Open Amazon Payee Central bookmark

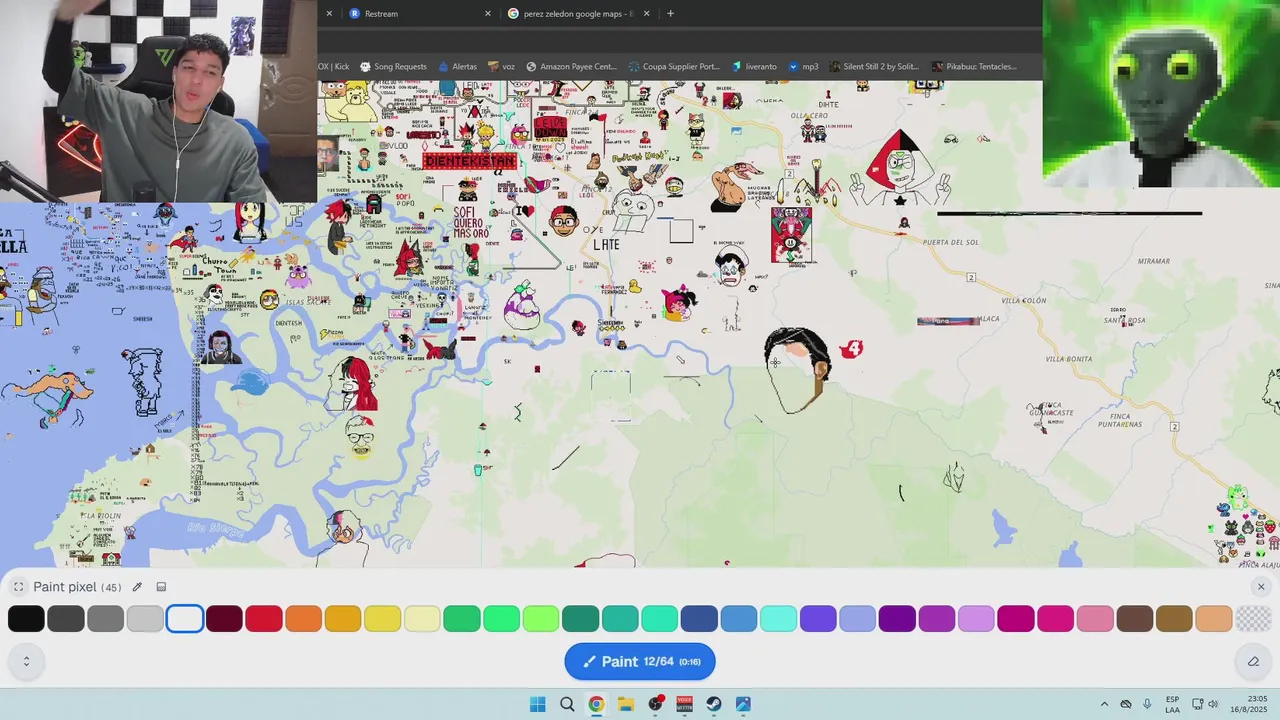(571, 67)
